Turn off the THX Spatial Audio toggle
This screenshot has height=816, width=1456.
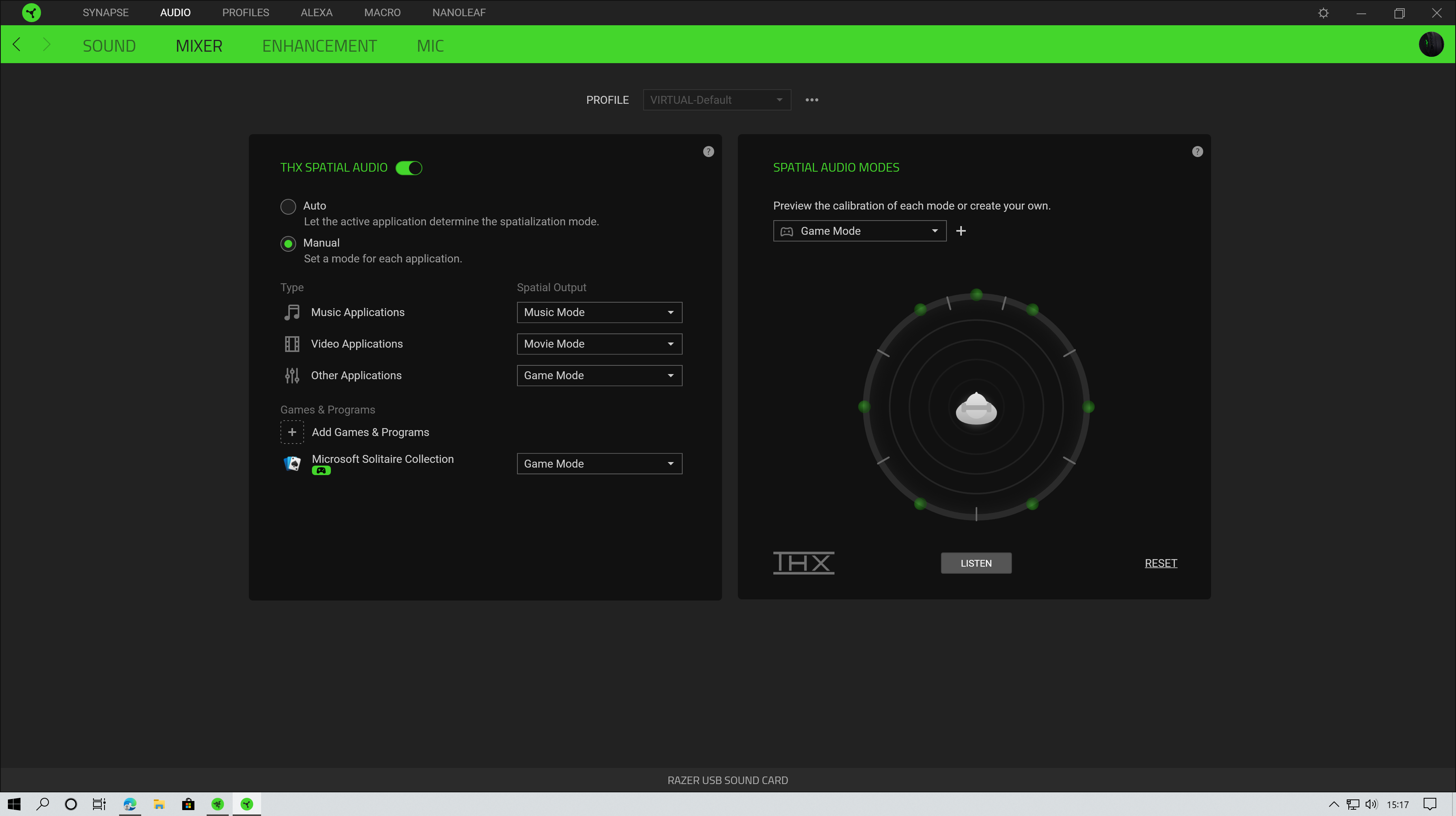tap(409, 168)
